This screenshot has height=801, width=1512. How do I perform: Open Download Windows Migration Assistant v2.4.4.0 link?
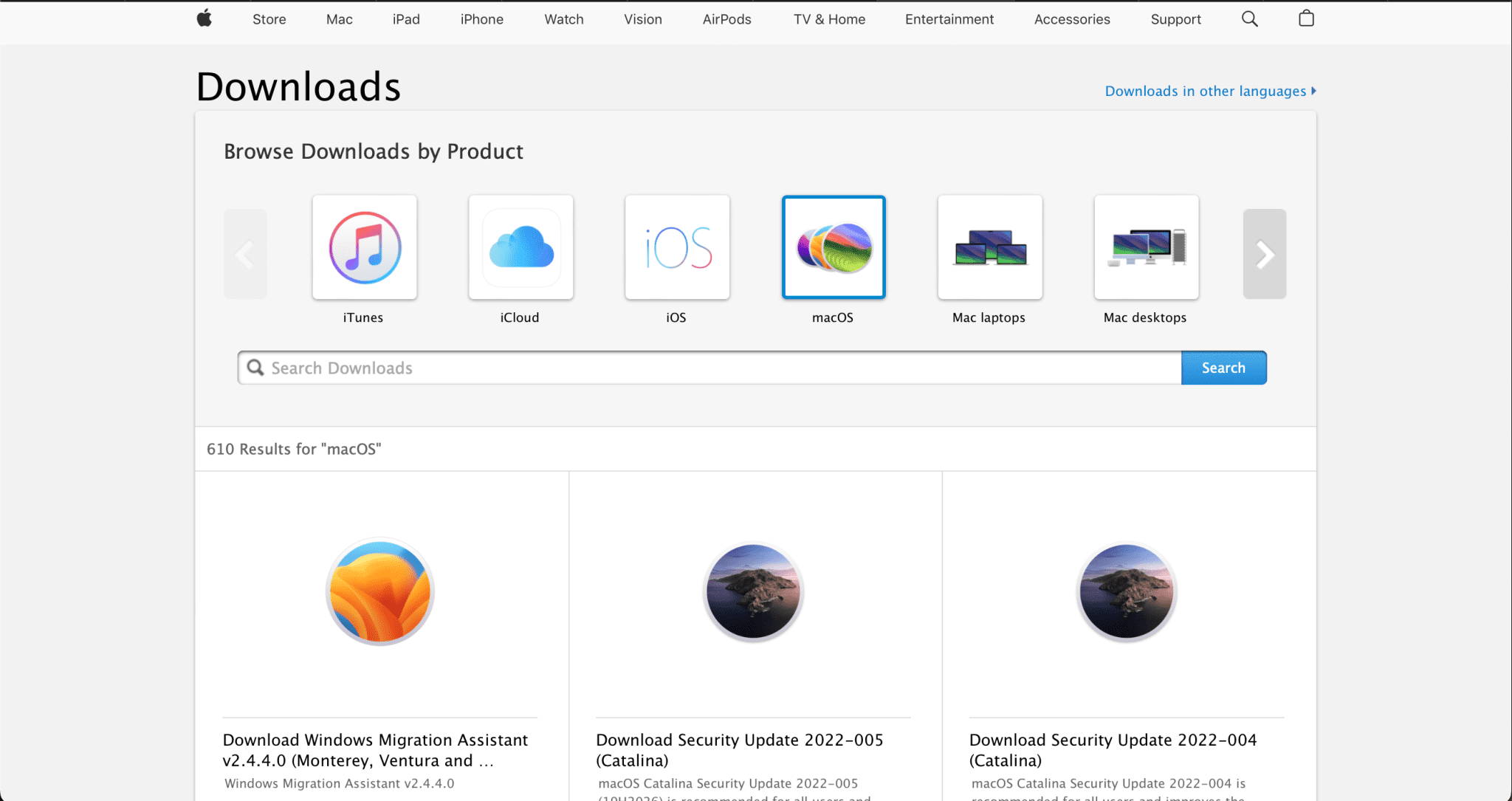[375, 750]
